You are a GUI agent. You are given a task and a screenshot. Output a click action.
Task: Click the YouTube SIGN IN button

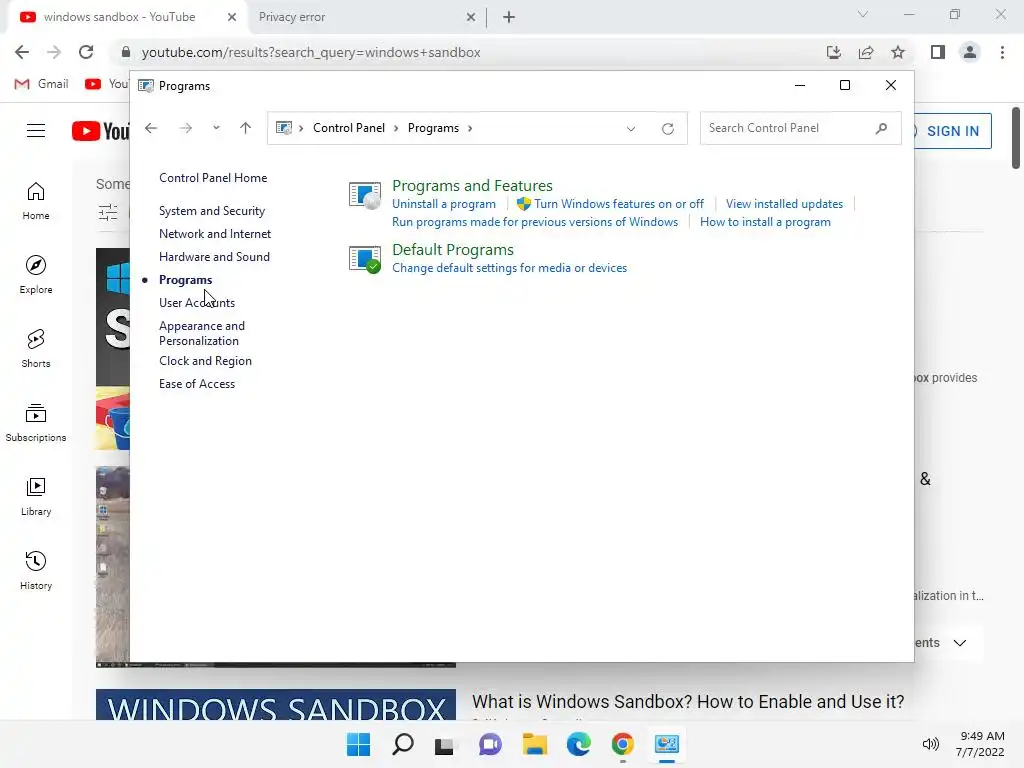click(x=952, y=131)
